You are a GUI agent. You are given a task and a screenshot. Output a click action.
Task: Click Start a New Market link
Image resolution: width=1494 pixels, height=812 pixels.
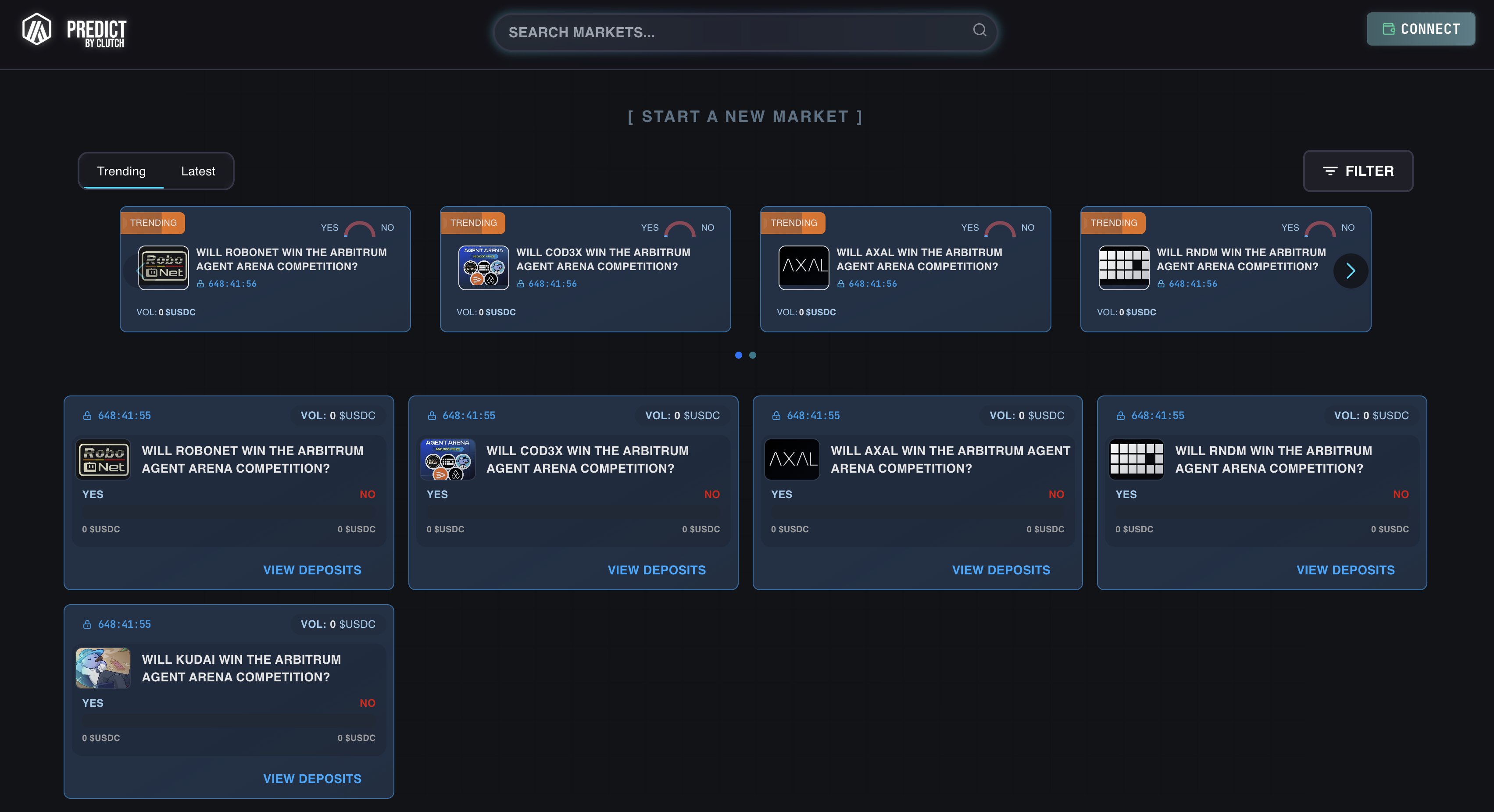pyautogui.click(x=745, y=117)
